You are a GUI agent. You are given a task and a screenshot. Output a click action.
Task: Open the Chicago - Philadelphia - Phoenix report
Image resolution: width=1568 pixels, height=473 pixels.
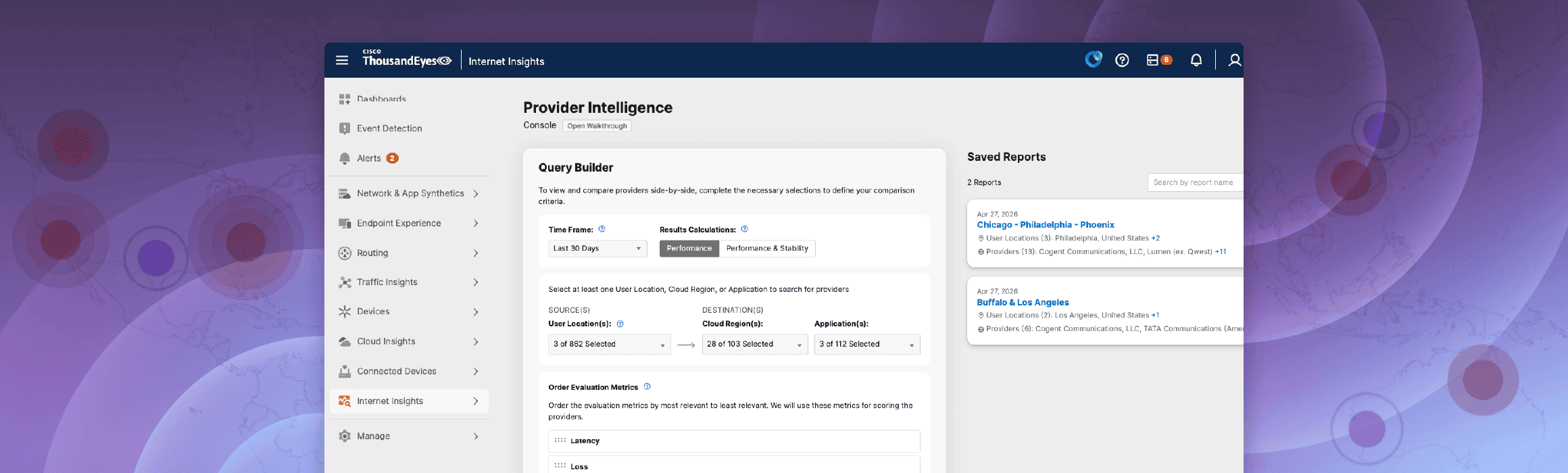[x=1045, y=224]
